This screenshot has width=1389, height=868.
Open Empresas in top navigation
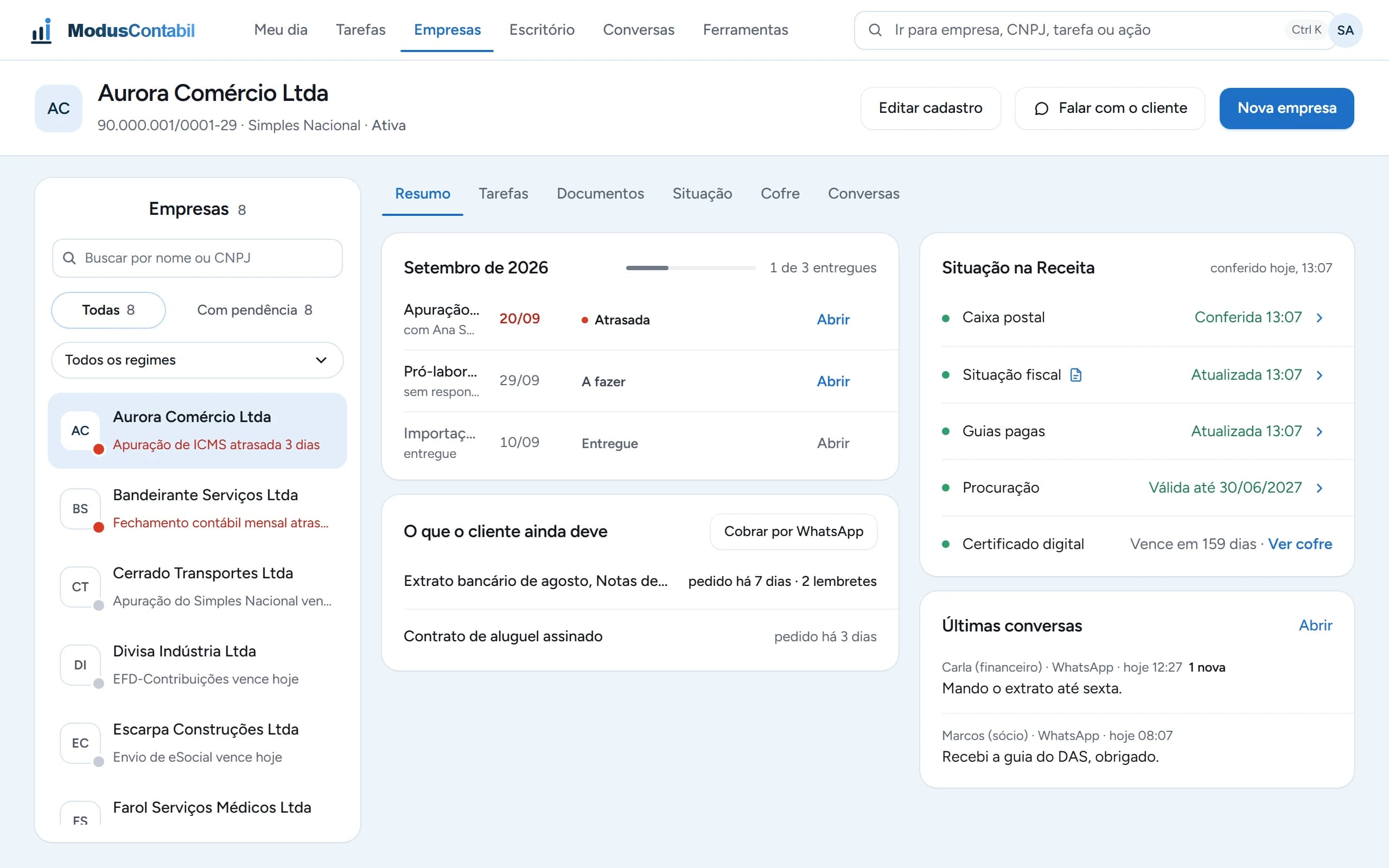click(447, 30)
